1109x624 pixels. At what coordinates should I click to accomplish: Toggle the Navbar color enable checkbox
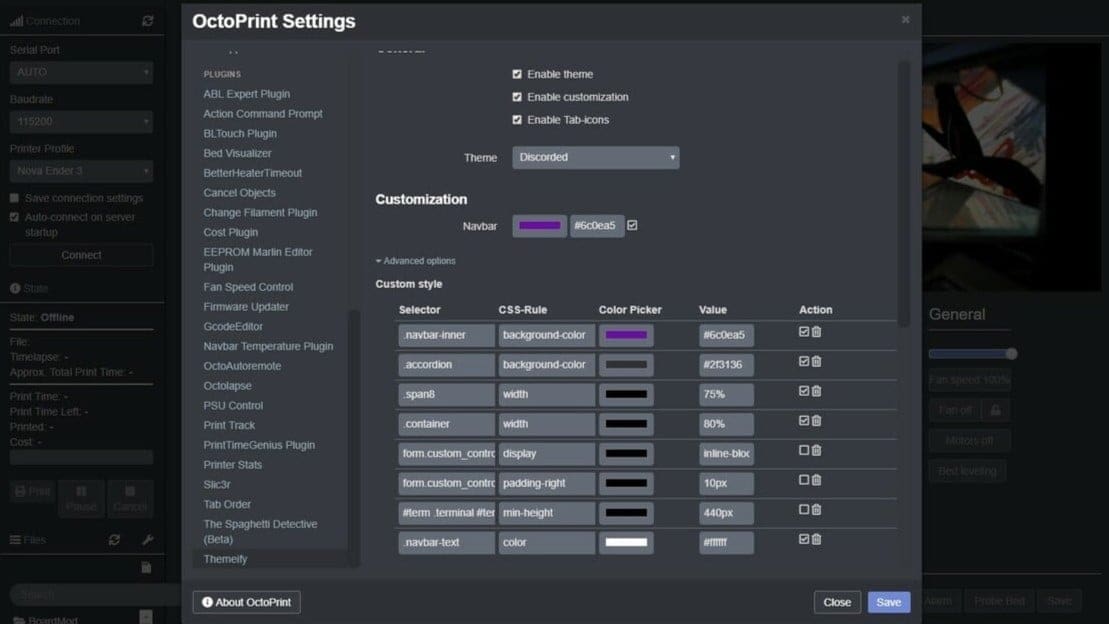point(632,225)
